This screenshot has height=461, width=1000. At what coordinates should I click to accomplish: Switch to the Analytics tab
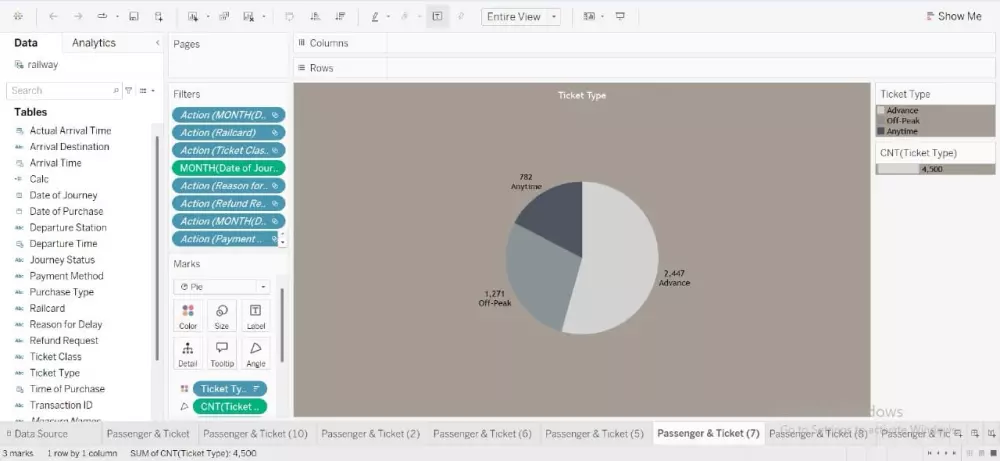tap(94, 43)
